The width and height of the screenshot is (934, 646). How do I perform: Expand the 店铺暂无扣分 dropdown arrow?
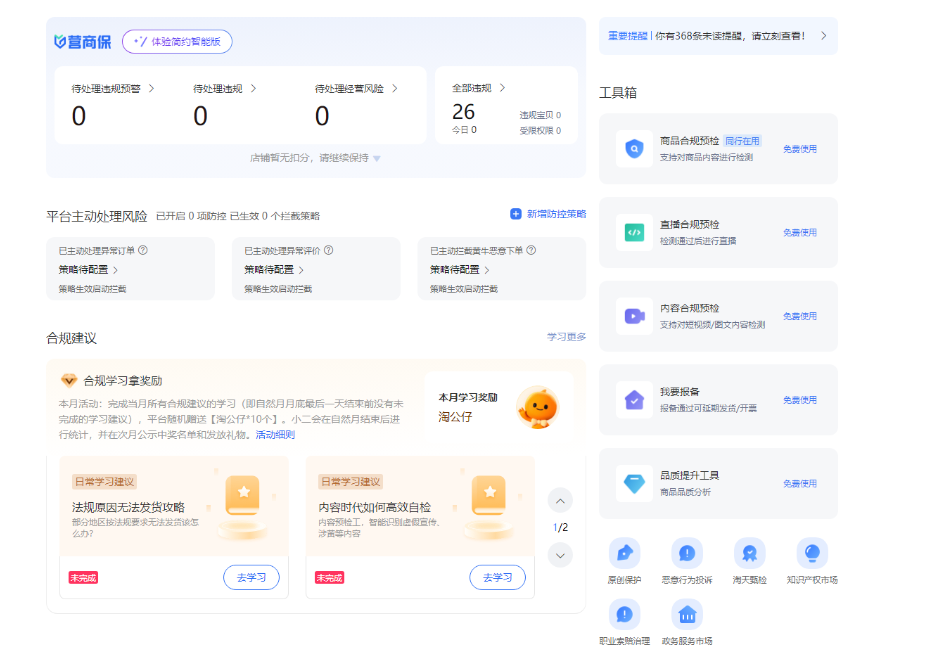point(377,159)
